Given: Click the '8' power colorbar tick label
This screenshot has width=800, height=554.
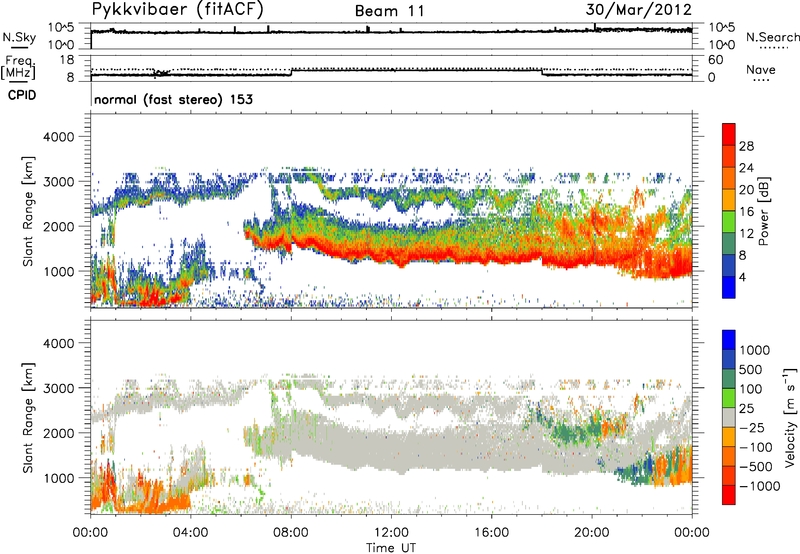Looking at the screenshot, I should click(742, 256).
